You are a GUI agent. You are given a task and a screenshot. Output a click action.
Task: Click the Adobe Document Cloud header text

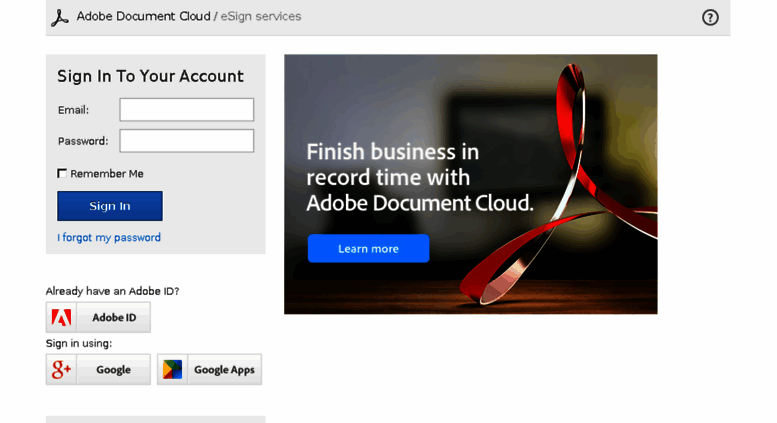144,16
